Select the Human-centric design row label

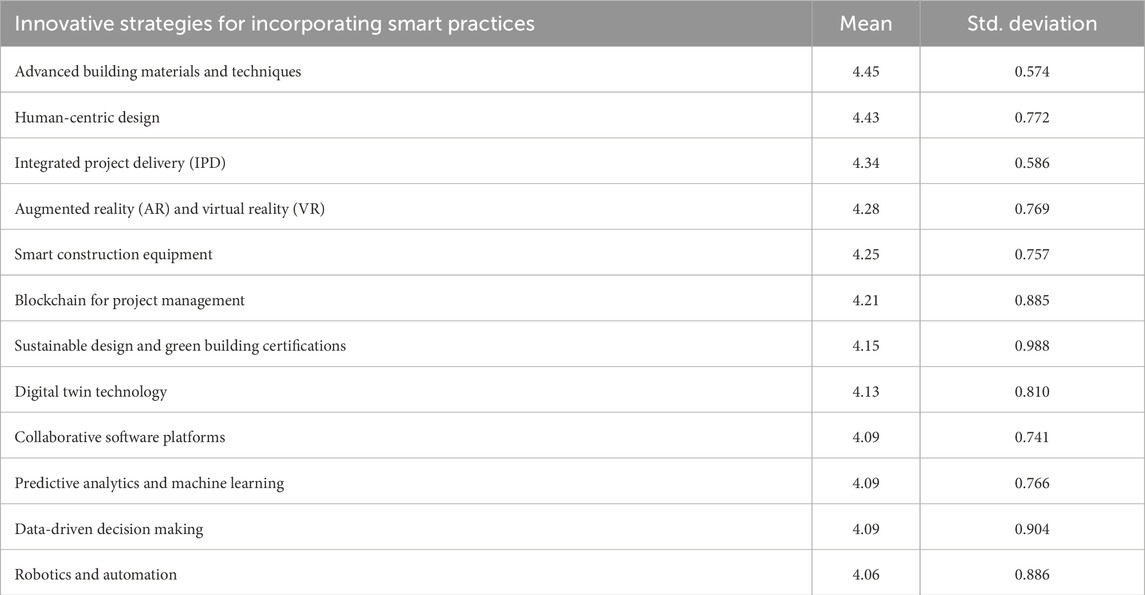tap(87, 118)
